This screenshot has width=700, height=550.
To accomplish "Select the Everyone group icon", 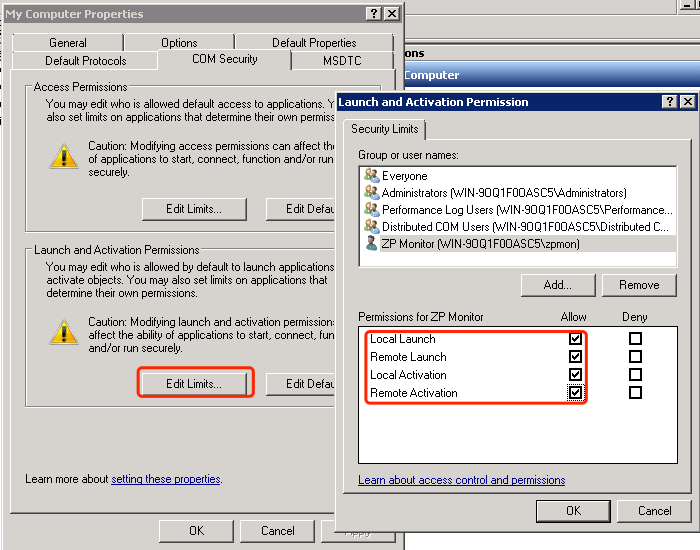I will point(372,176).
